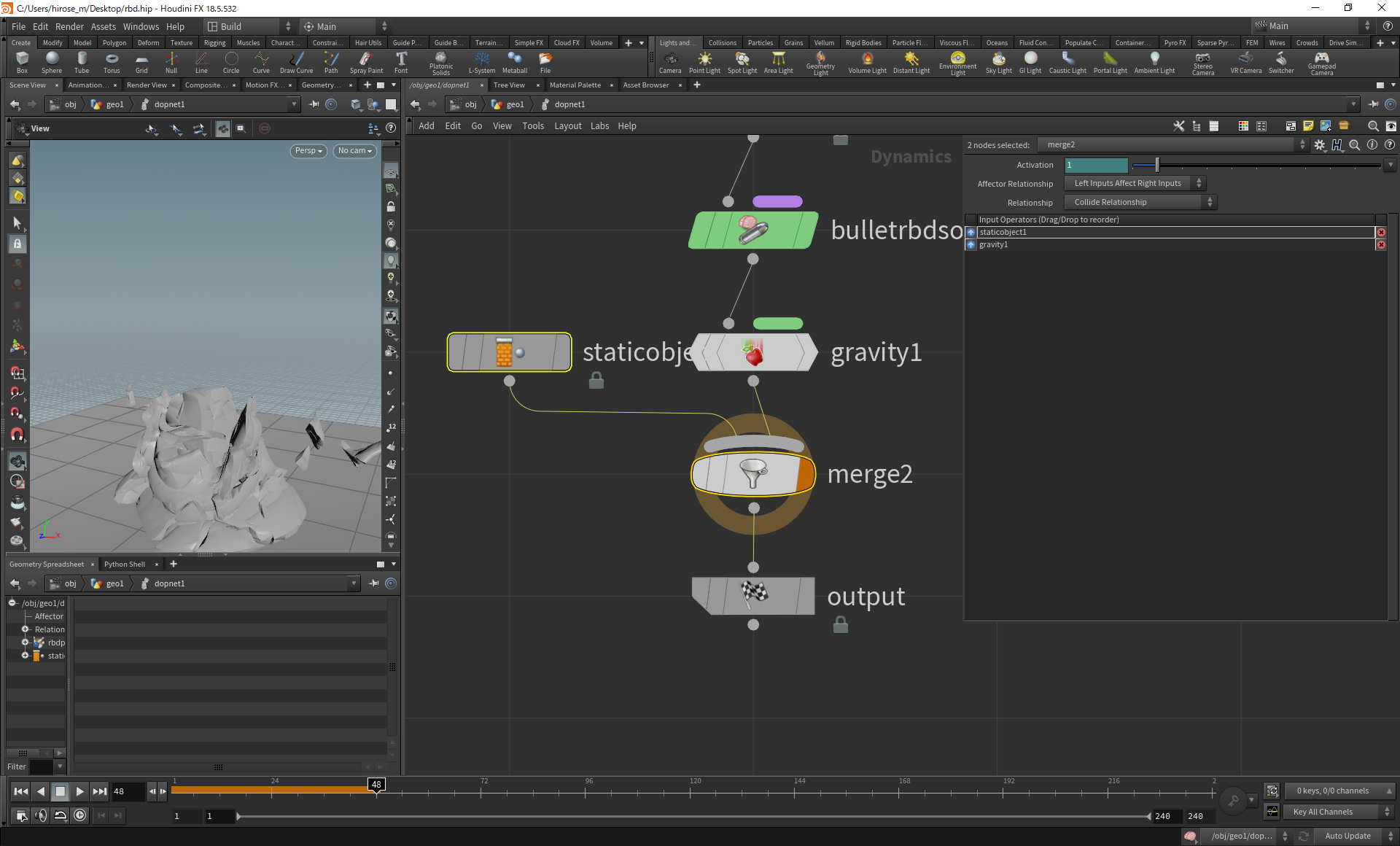The height and width of the screenshot is (846, 1400).
Task: Open the Relationship dropdown
Action: click(x=1140, y=203)
